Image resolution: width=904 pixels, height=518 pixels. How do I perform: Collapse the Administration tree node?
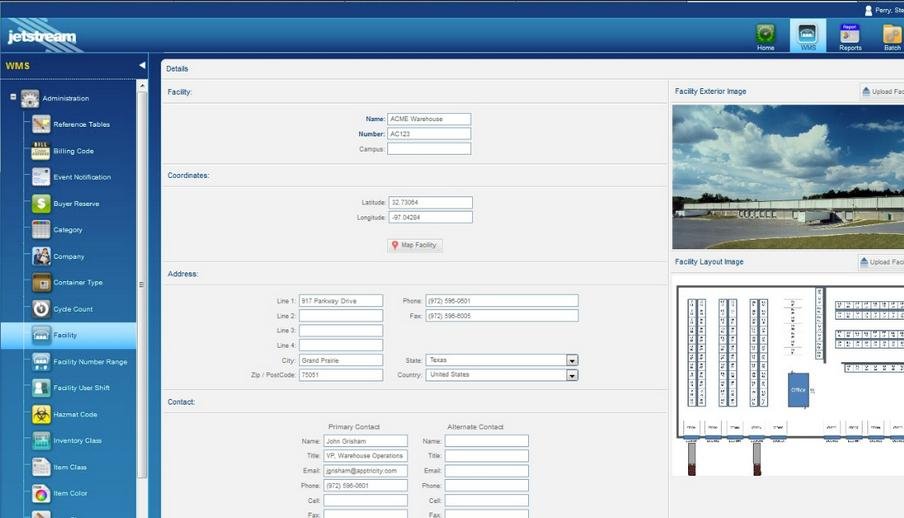13,98
